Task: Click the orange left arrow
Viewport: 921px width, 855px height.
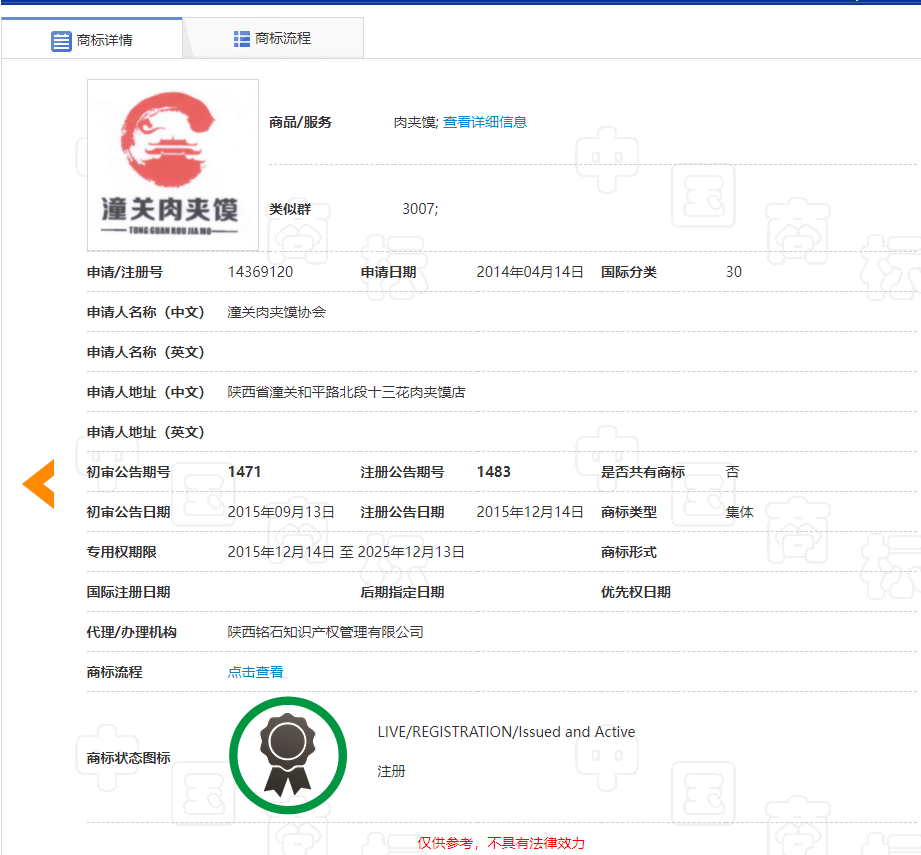Action: coord(39,484)
